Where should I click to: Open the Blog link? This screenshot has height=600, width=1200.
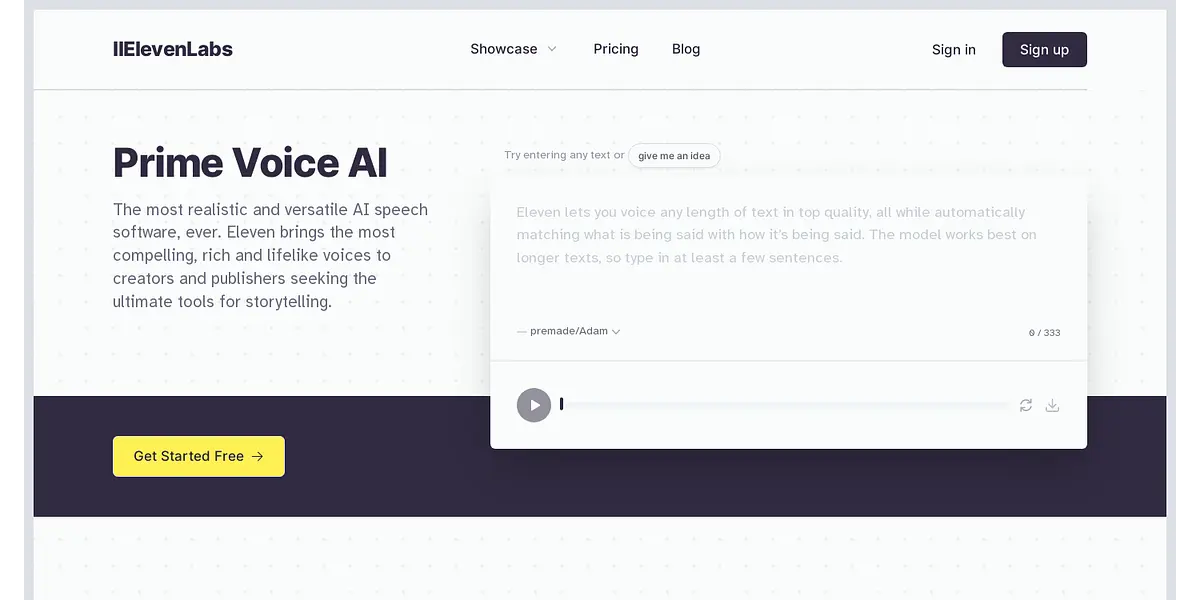pos(686,49)
